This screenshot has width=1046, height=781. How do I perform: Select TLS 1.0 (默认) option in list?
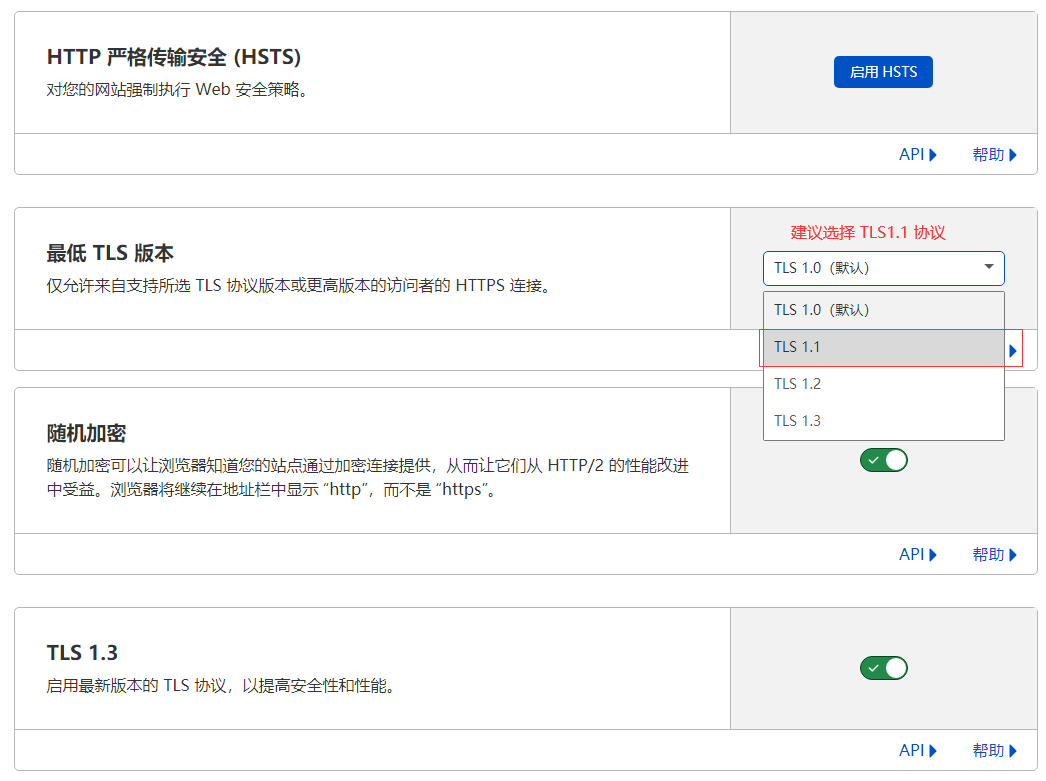point(883,310)
